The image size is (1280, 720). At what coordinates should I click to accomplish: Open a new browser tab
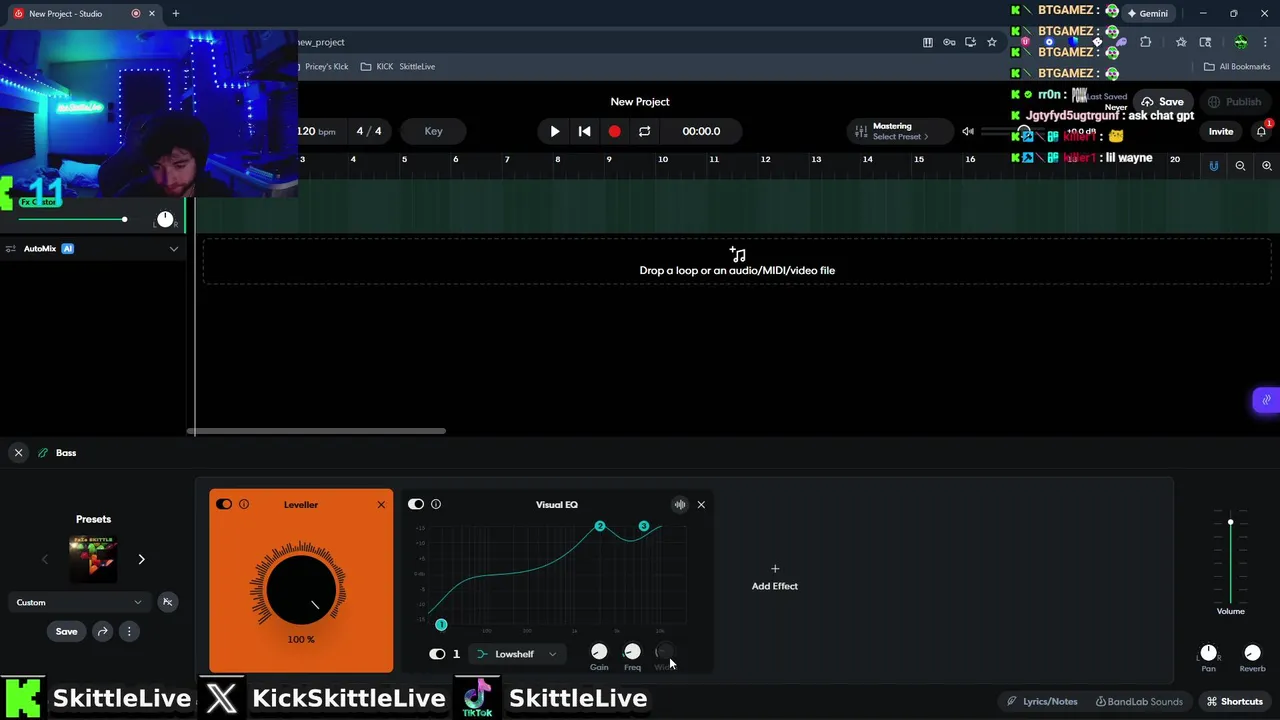pyautogui.click(x=176, y=13)
